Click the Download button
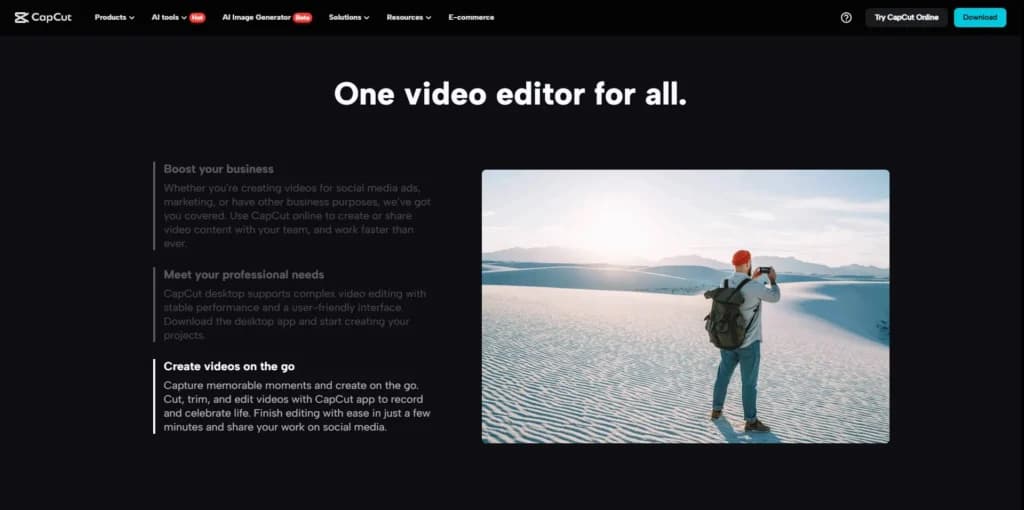 [980, 18]
